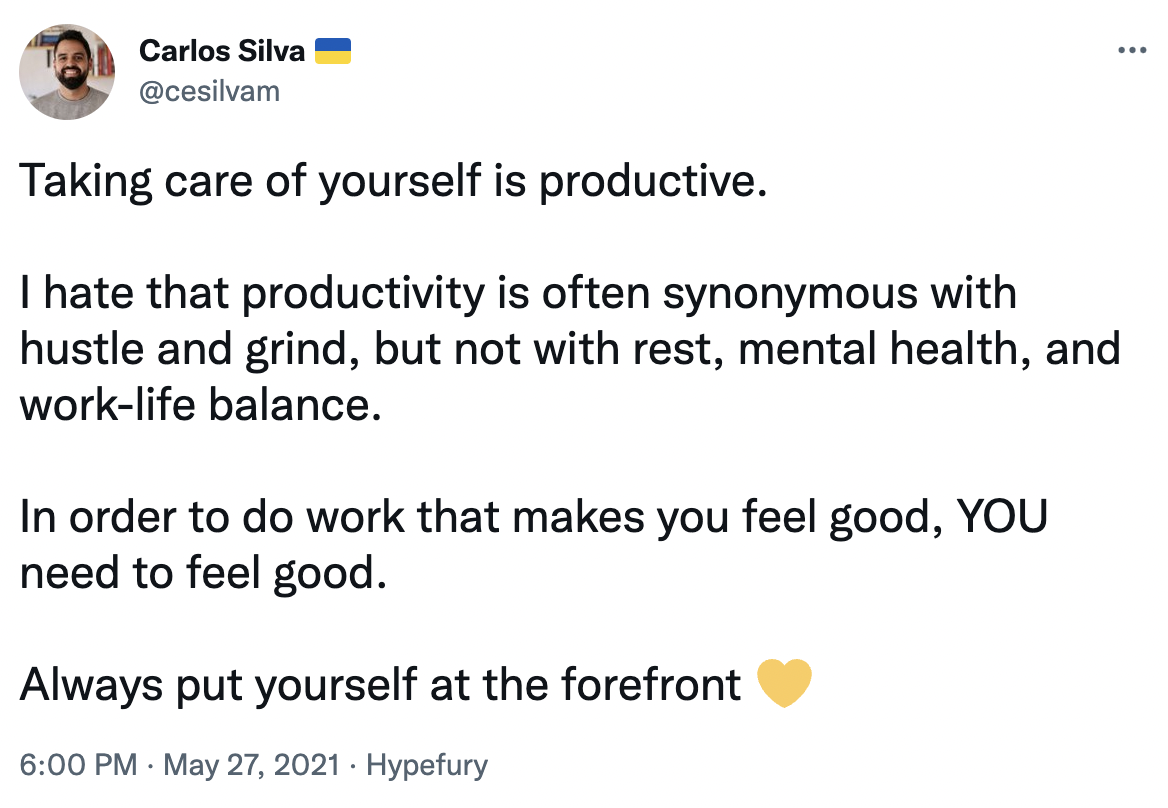The image size is (1168, 808).
Task: Click the 'need to feel good.' line
Action: [203, 573]
